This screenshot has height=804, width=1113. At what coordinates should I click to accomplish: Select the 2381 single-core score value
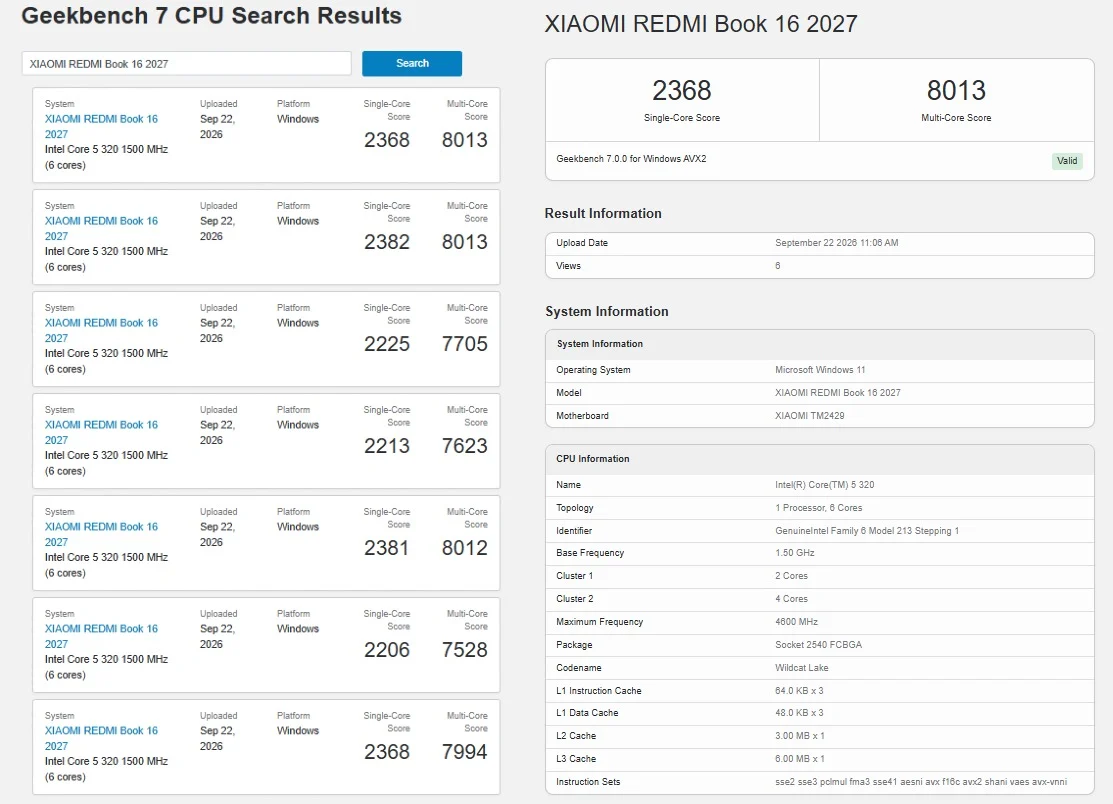tap(387, 548)
